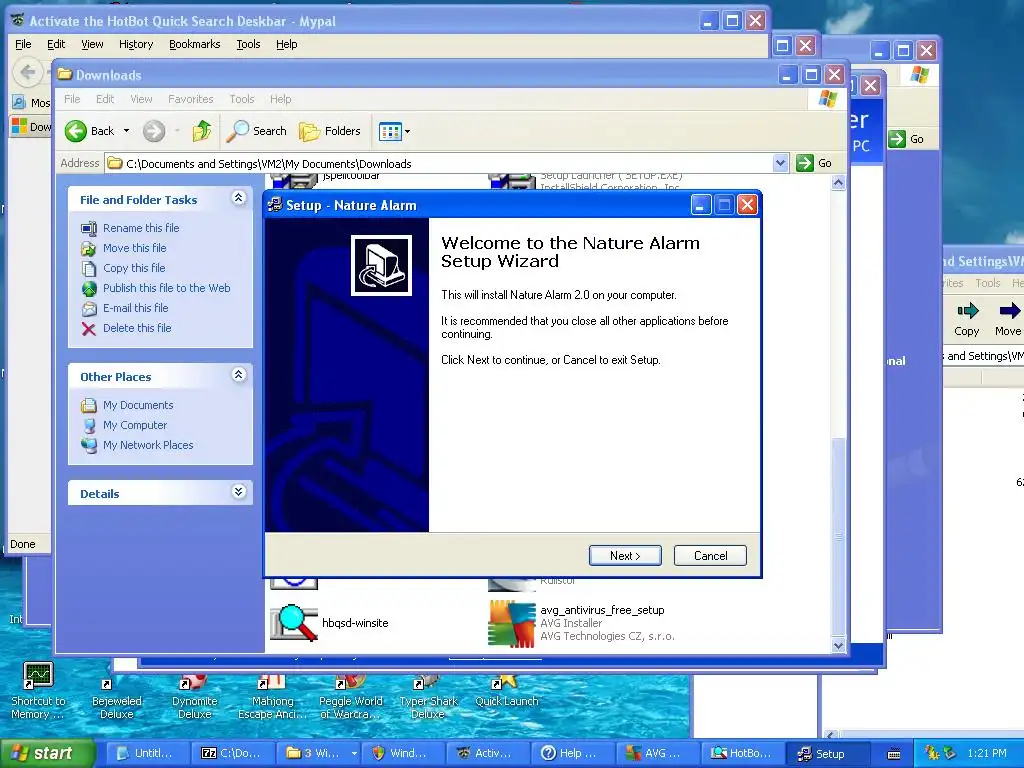Click Go button next to Downloads address
1024x768 pixels.
click(x=814, y=163)
